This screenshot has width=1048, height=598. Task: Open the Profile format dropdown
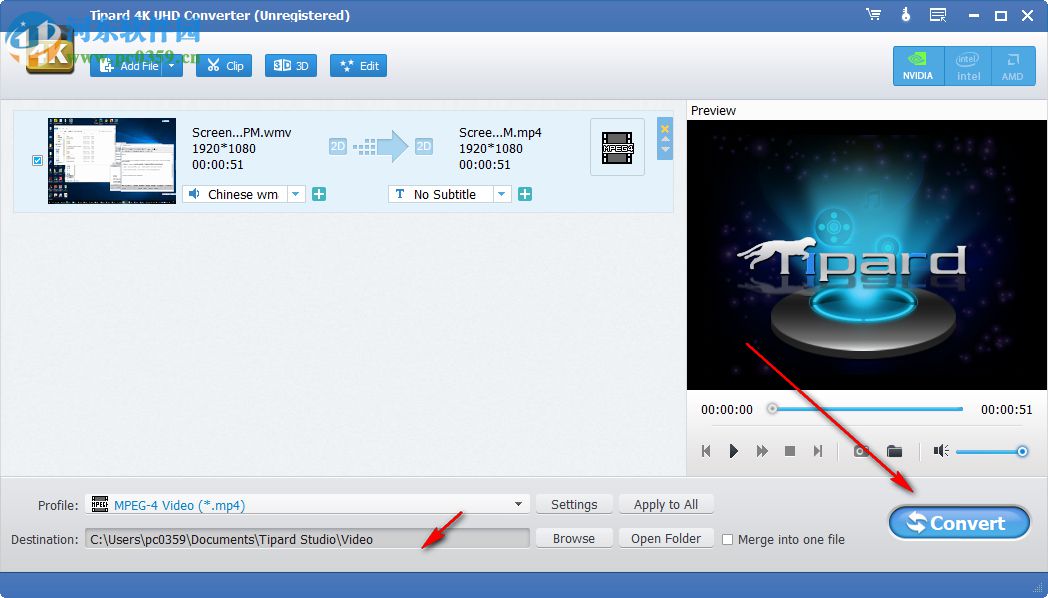(518, 505)
